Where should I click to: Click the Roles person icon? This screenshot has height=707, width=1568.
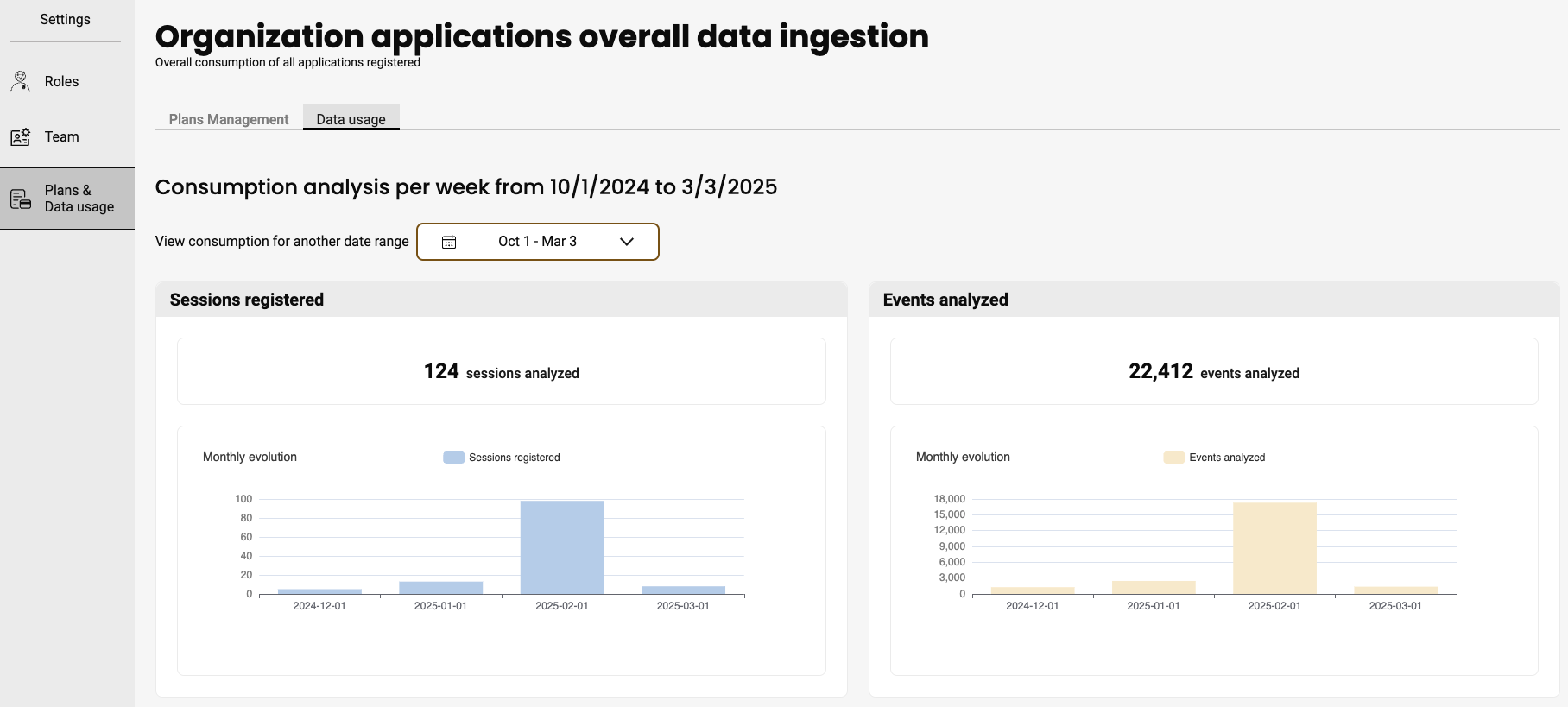[21, 81]
